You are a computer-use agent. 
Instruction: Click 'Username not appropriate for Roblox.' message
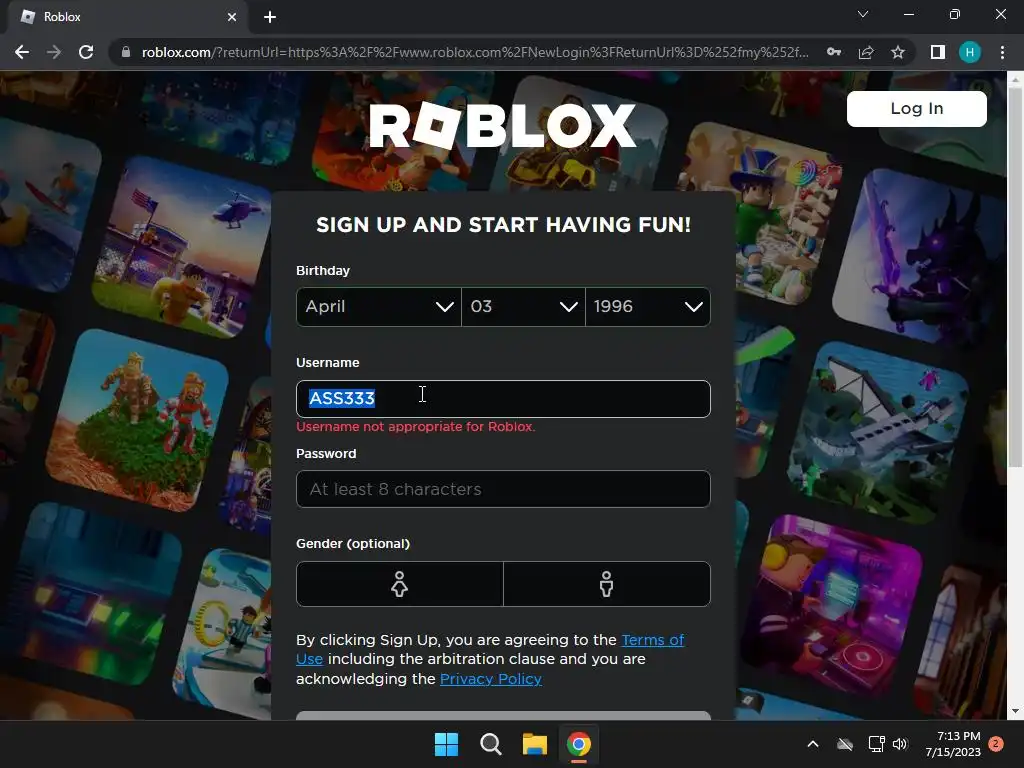tap(415, 427)
